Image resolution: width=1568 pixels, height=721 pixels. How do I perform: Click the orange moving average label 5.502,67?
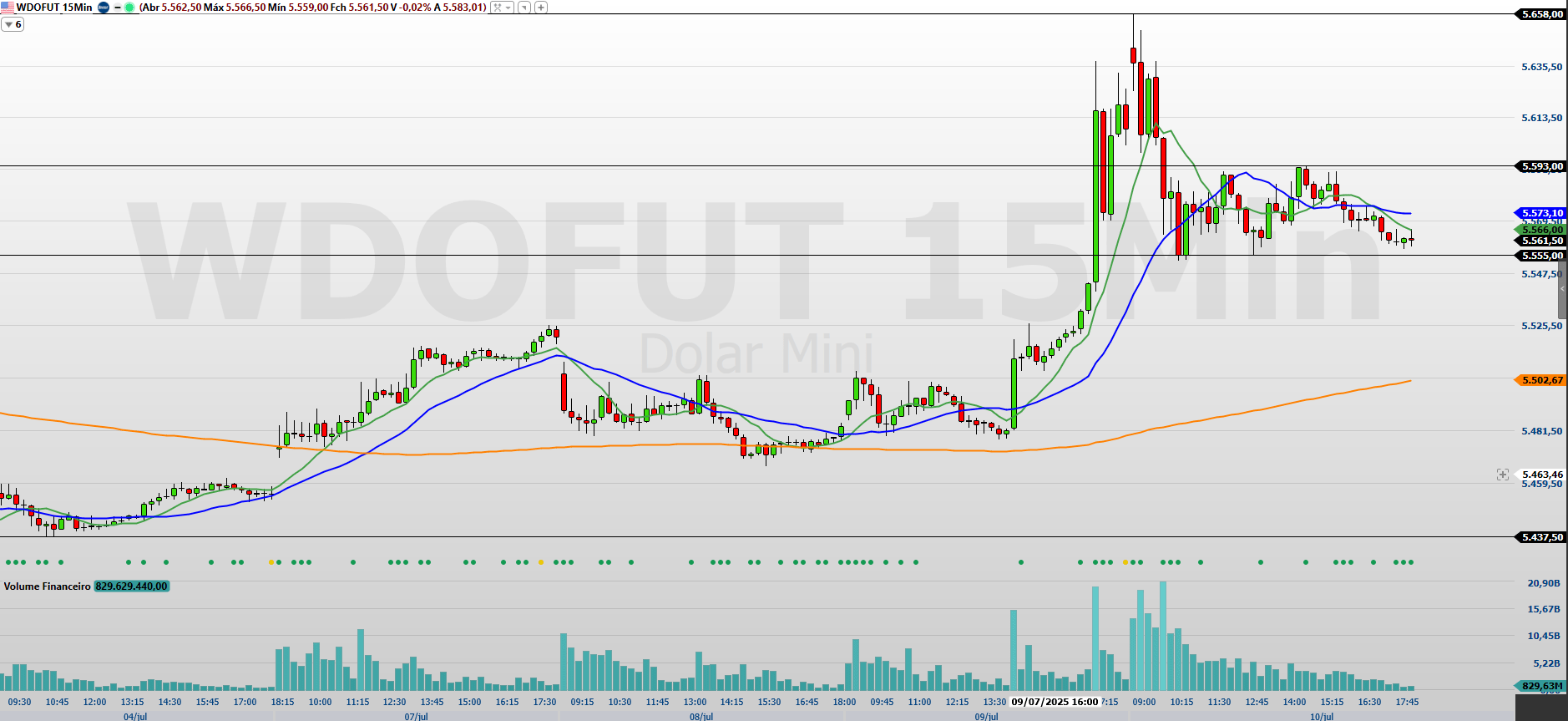[x=1540, y=380]
